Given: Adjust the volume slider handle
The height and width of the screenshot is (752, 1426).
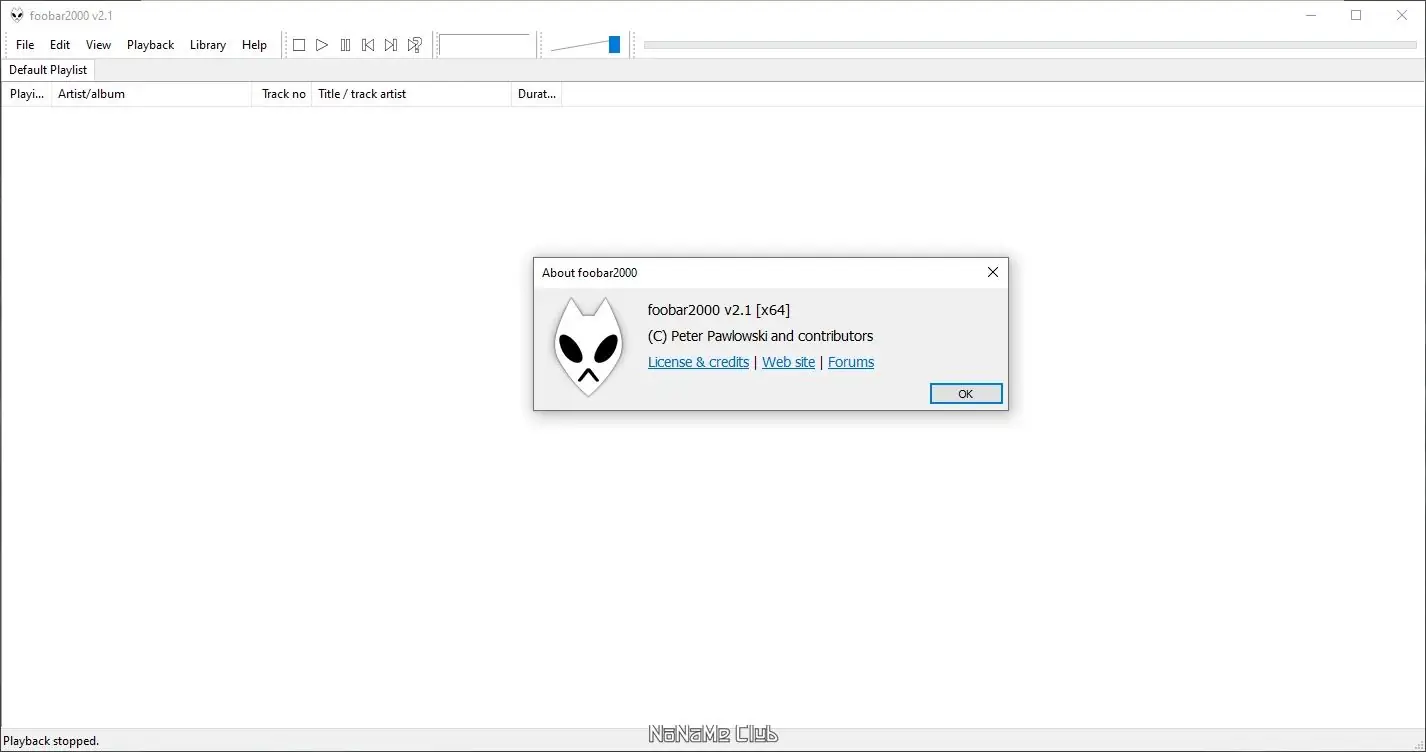Looking at the screenshot, I should 614,45.
